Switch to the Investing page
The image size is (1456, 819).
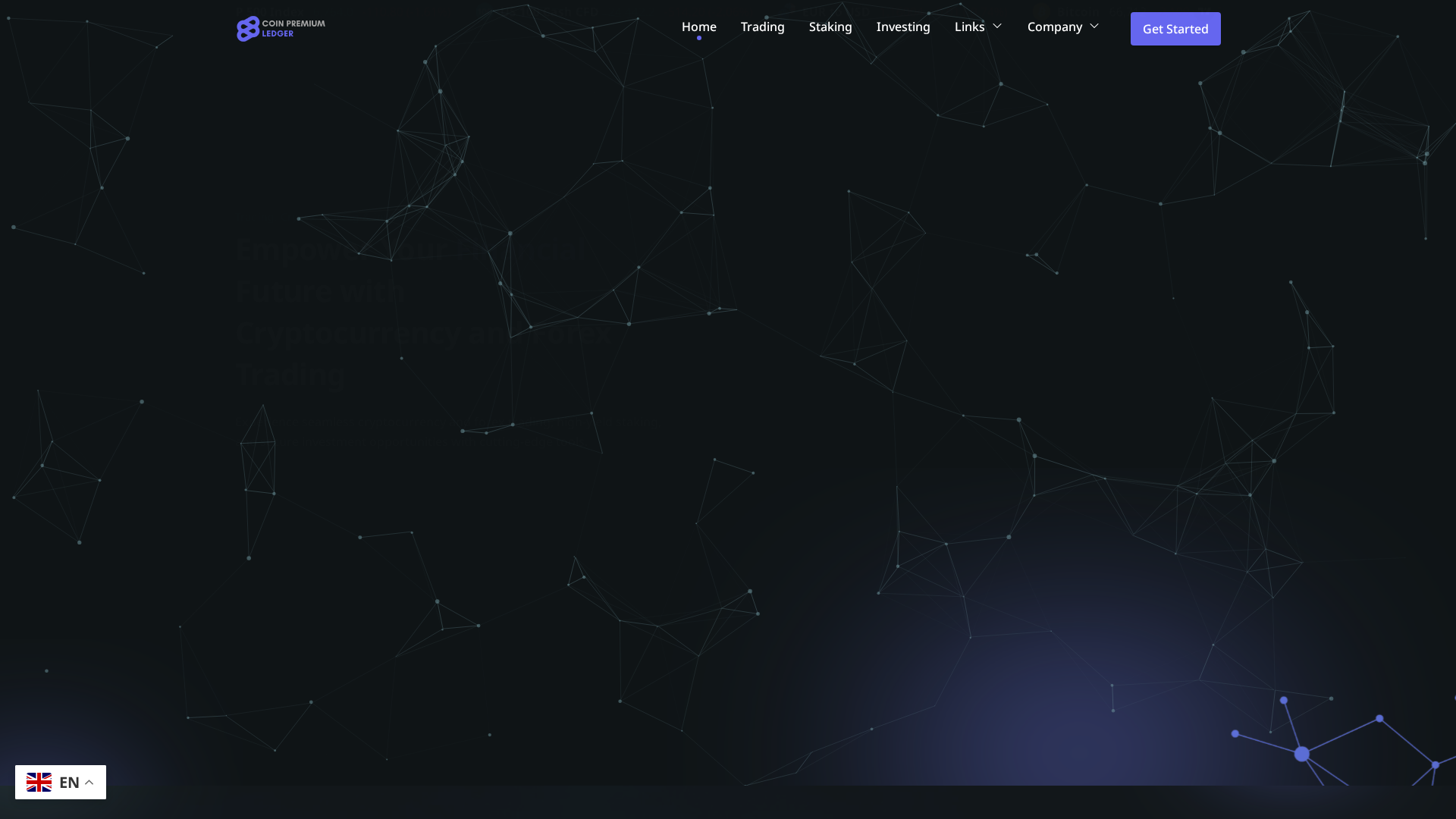pyautogui.click(x=902, y=27)
